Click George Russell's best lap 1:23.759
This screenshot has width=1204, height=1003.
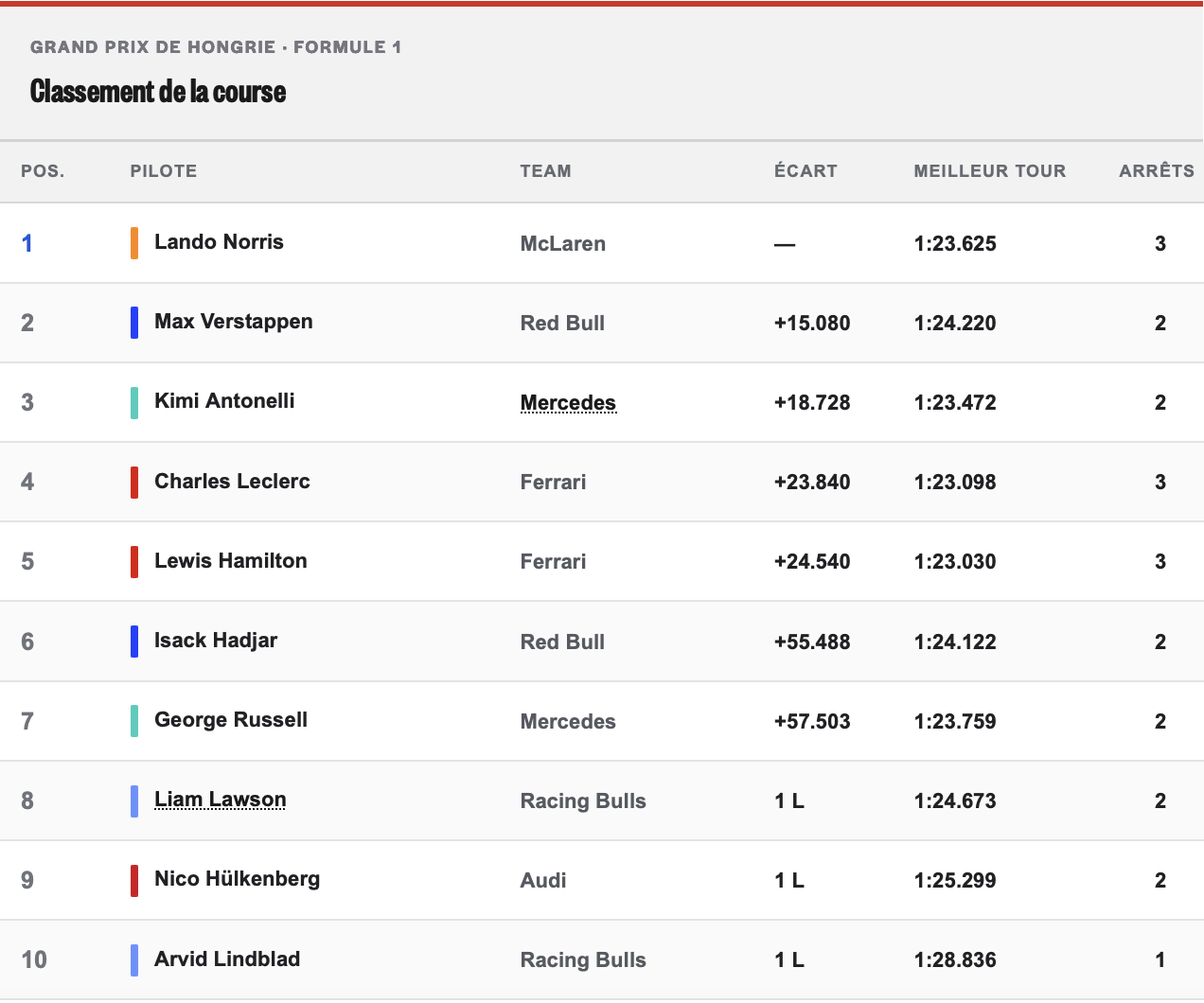(955, 721)
